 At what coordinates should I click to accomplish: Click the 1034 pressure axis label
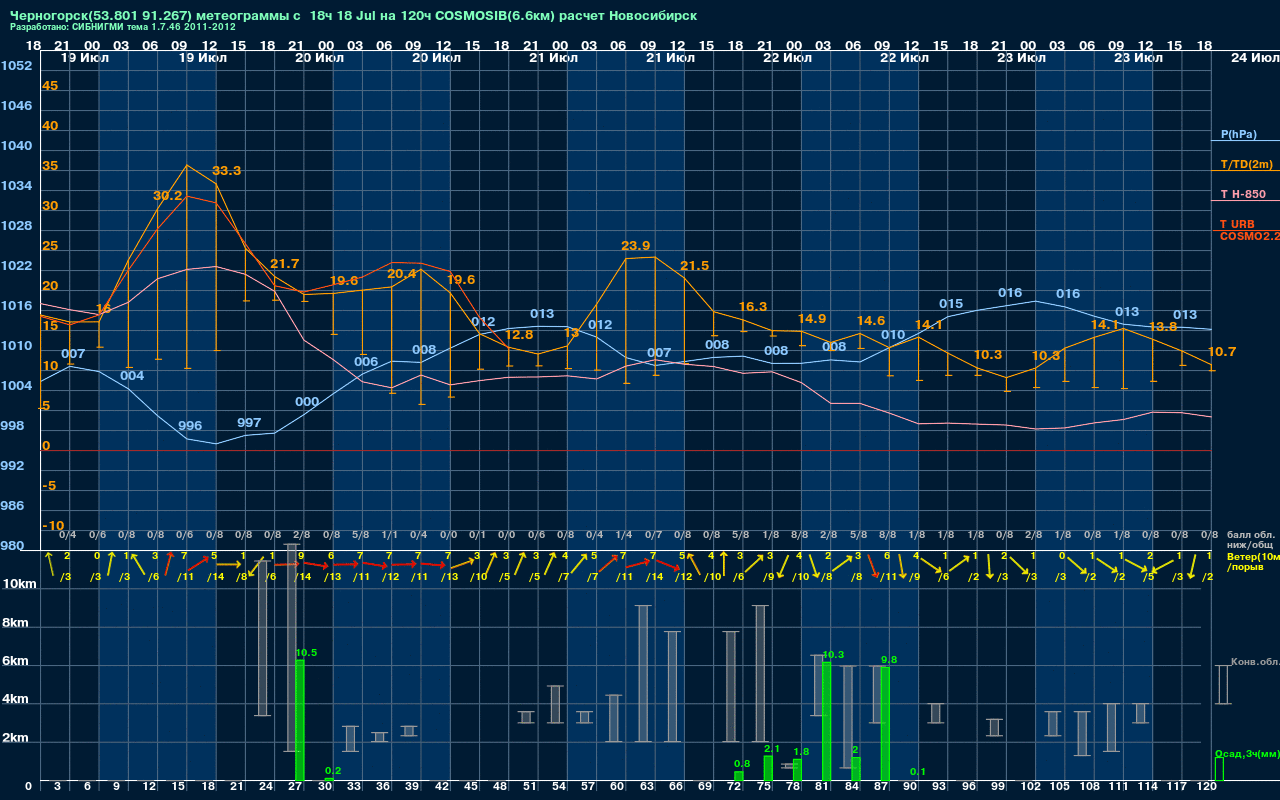[x=17, y=186]
